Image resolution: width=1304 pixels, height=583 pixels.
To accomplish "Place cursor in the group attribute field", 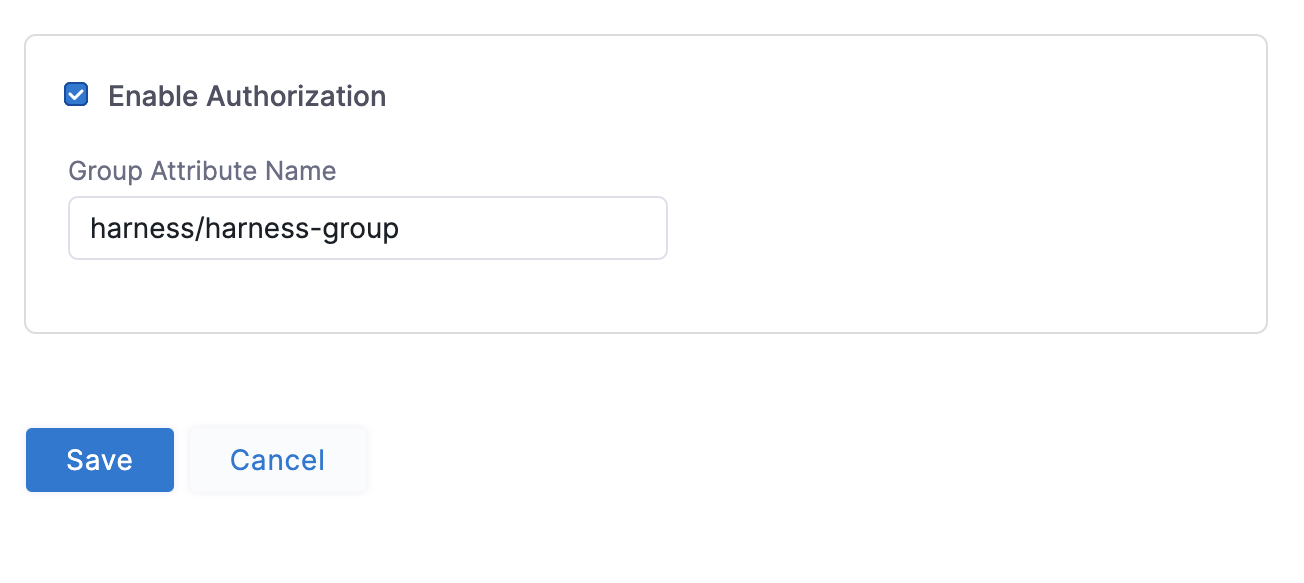I will tap(367, 228).
